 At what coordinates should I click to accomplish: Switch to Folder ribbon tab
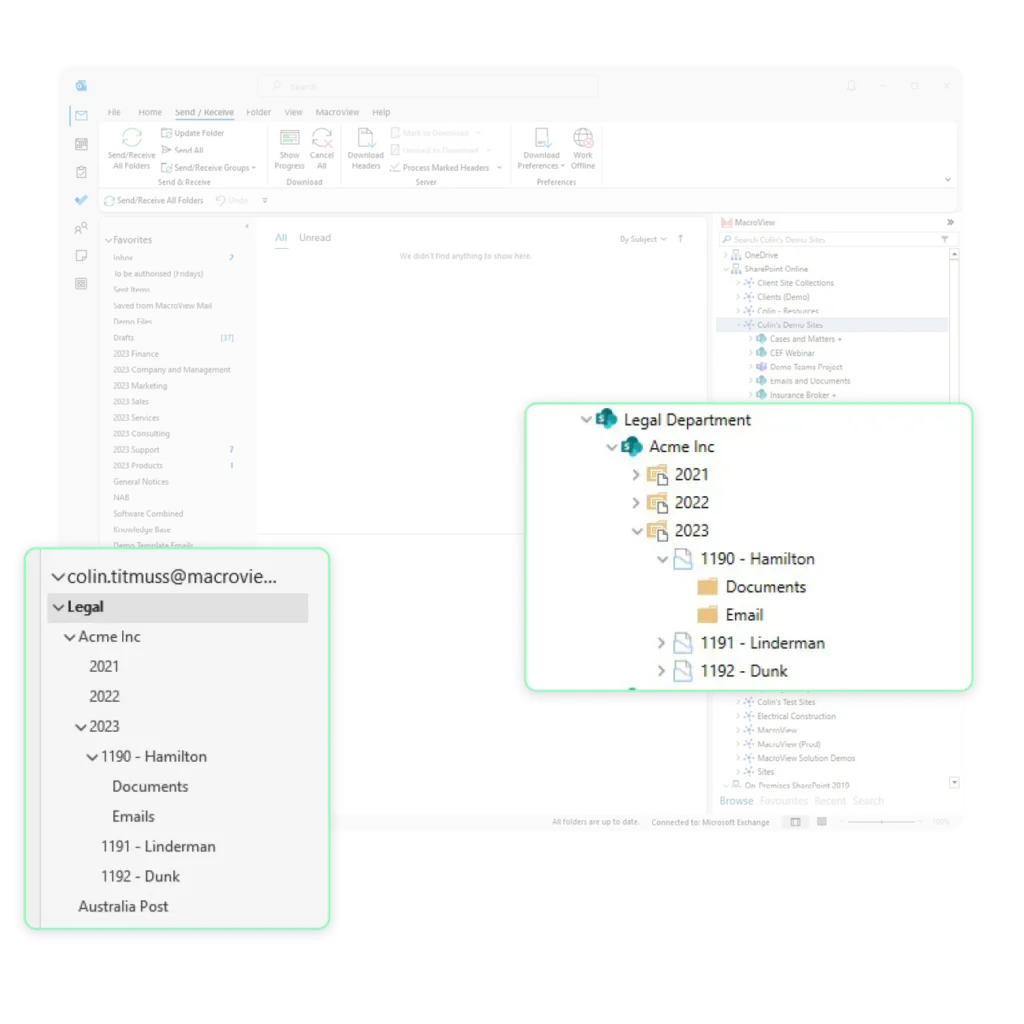click(259, 112)
